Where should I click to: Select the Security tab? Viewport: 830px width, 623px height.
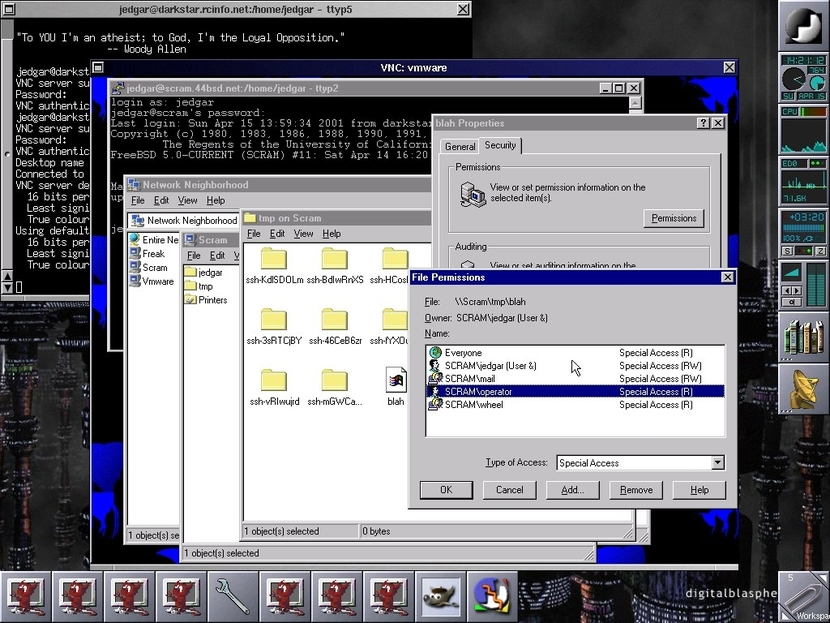[x=500, y=145]
